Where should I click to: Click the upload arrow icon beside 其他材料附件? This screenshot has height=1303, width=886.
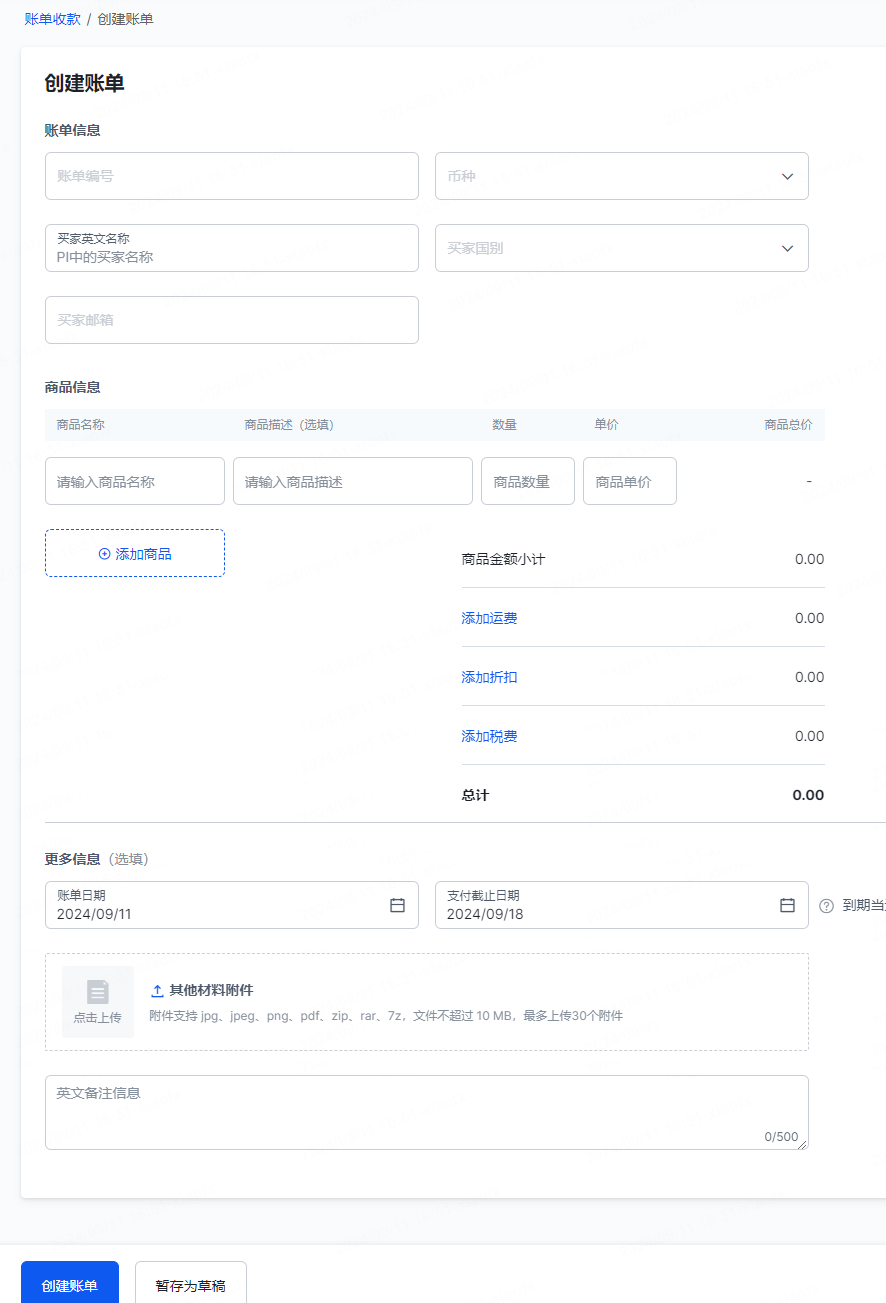tap(157, 990)
